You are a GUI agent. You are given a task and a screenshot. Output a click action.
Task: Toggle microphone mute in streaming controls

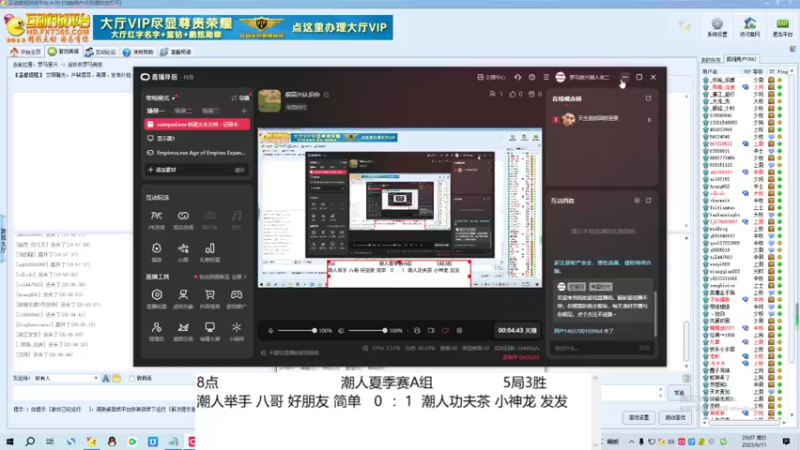point(270,331)
